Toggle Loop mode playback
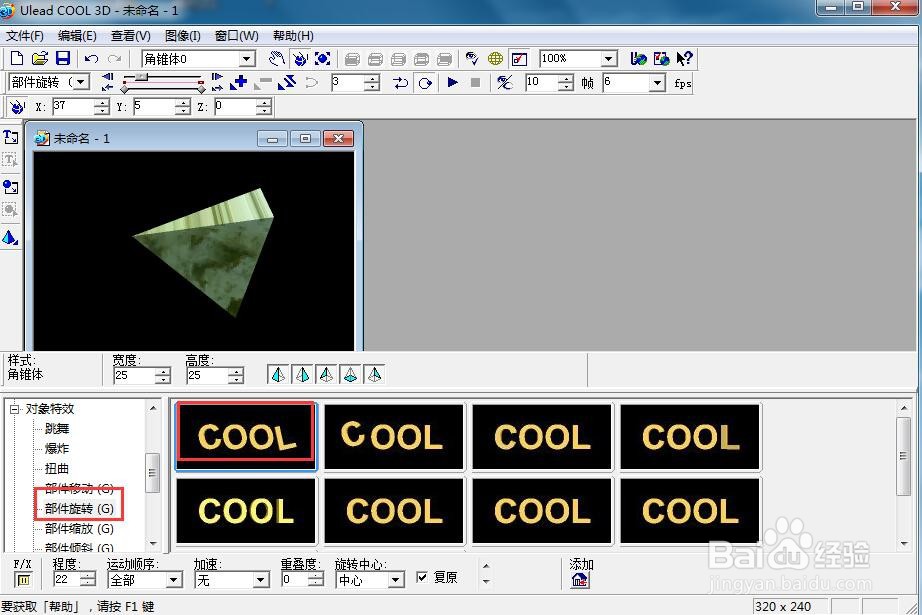Screen dimensions: 922x615 coord(425,82)
